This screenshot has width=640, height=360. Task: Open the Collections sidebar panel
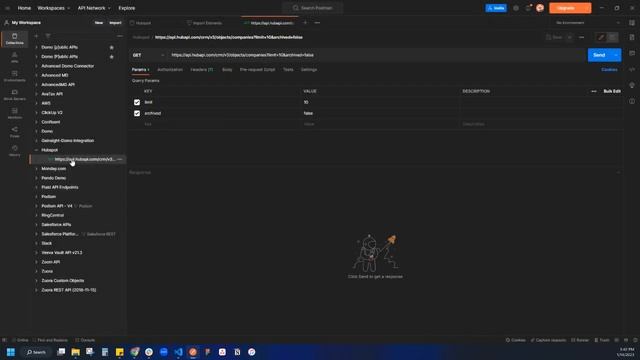[14, 39]
